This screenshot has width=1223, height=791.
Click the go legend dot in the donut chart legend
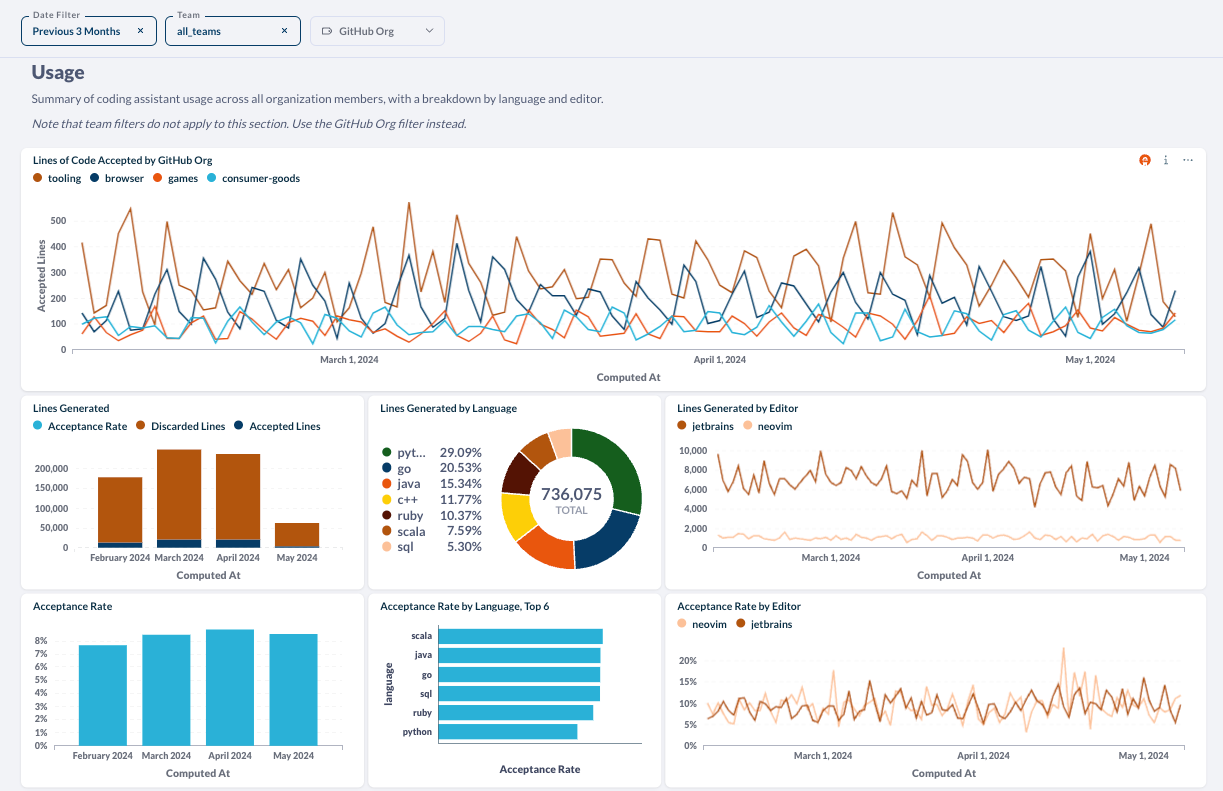click(386, 467)
